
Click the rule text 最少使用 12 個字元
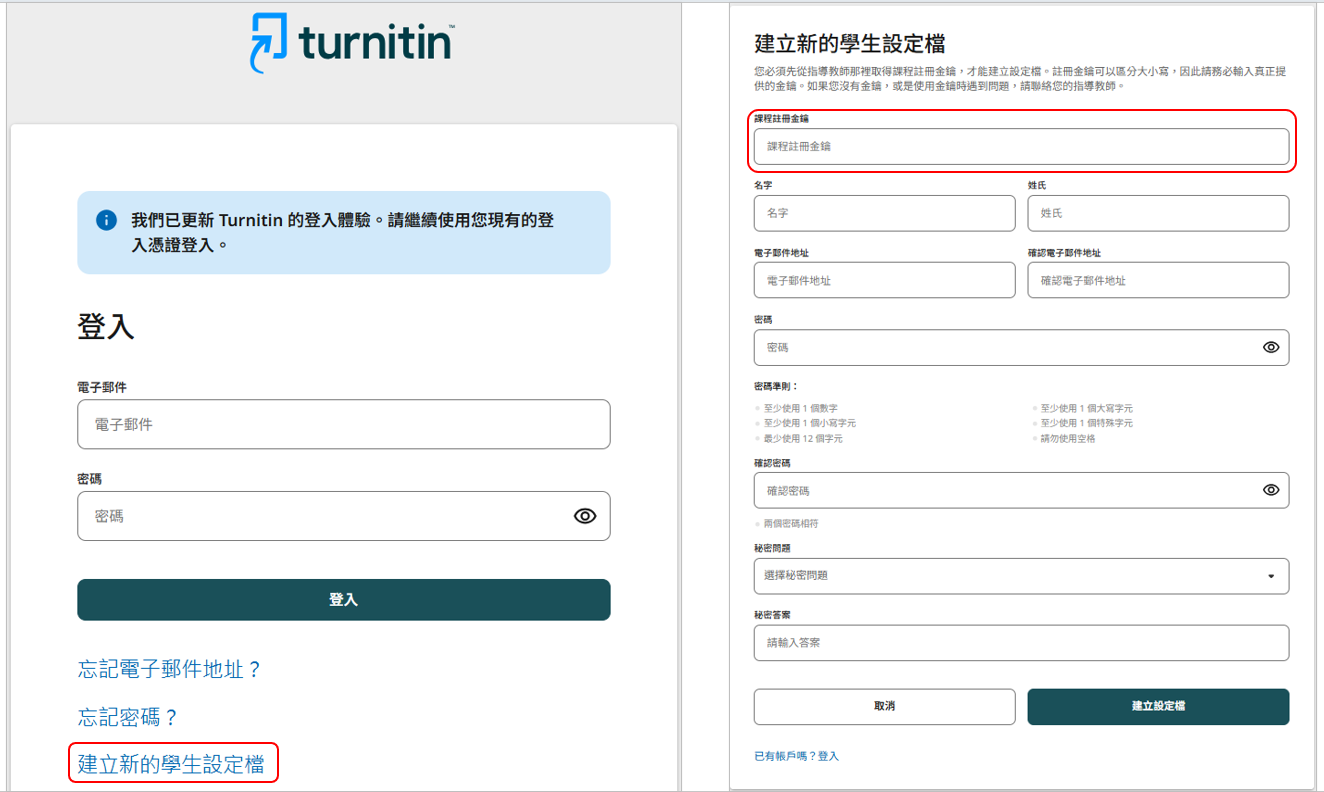click(x=803, y=438)
